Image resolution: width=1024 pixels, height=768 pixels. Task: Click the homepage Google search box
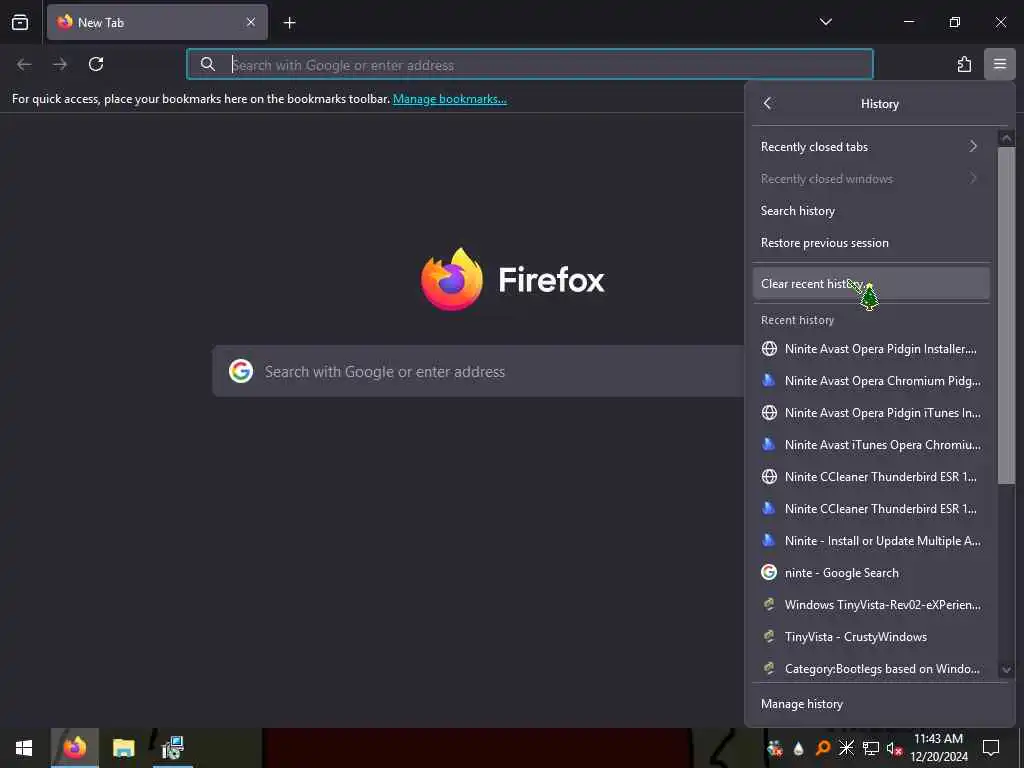[x=479, y=372]
